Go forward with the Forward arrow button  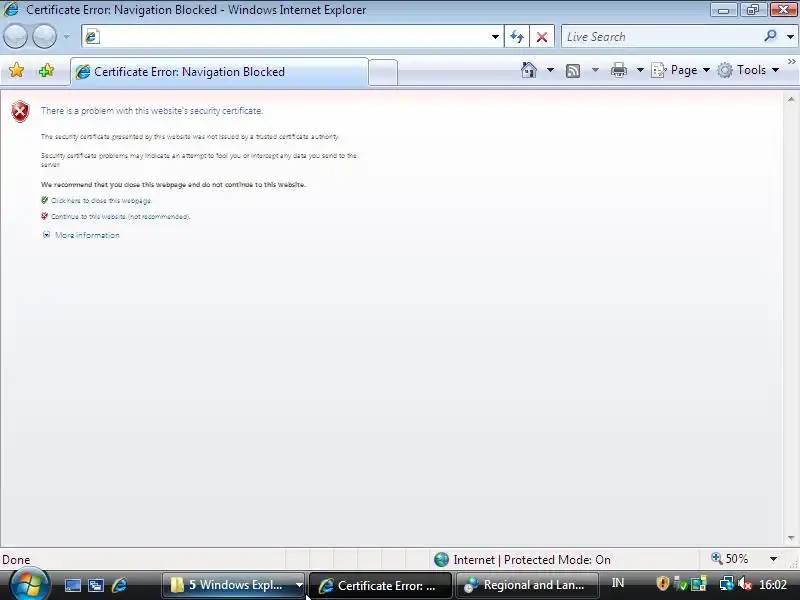click(44, 36)
